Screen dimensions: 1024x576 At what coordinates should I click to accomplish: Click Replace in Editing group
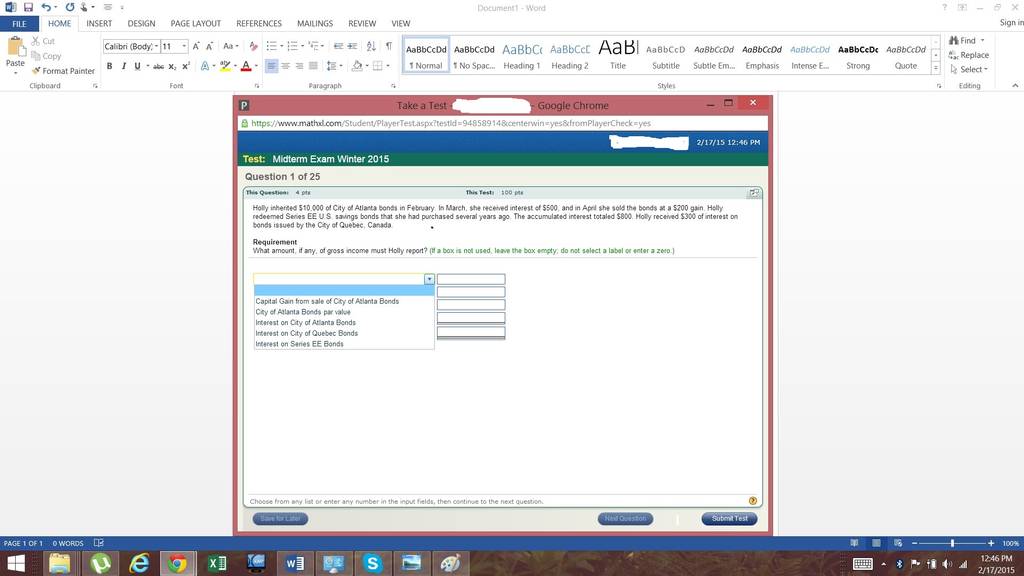click(x=968, y=55)
